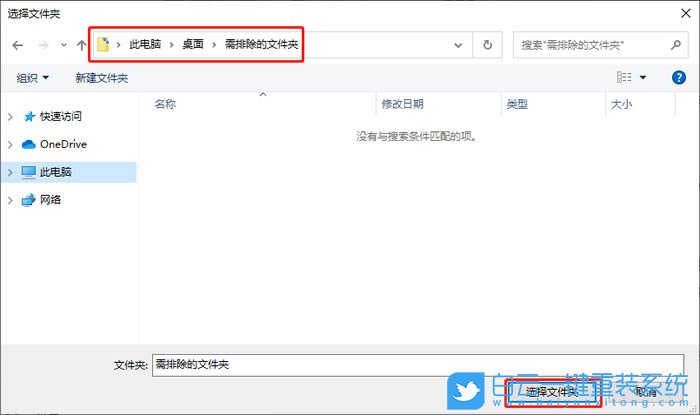Screen dimensions: 700x415
Task: Select 需排除的文件夹 in the address breadcrumb
Action: point(261,44)
